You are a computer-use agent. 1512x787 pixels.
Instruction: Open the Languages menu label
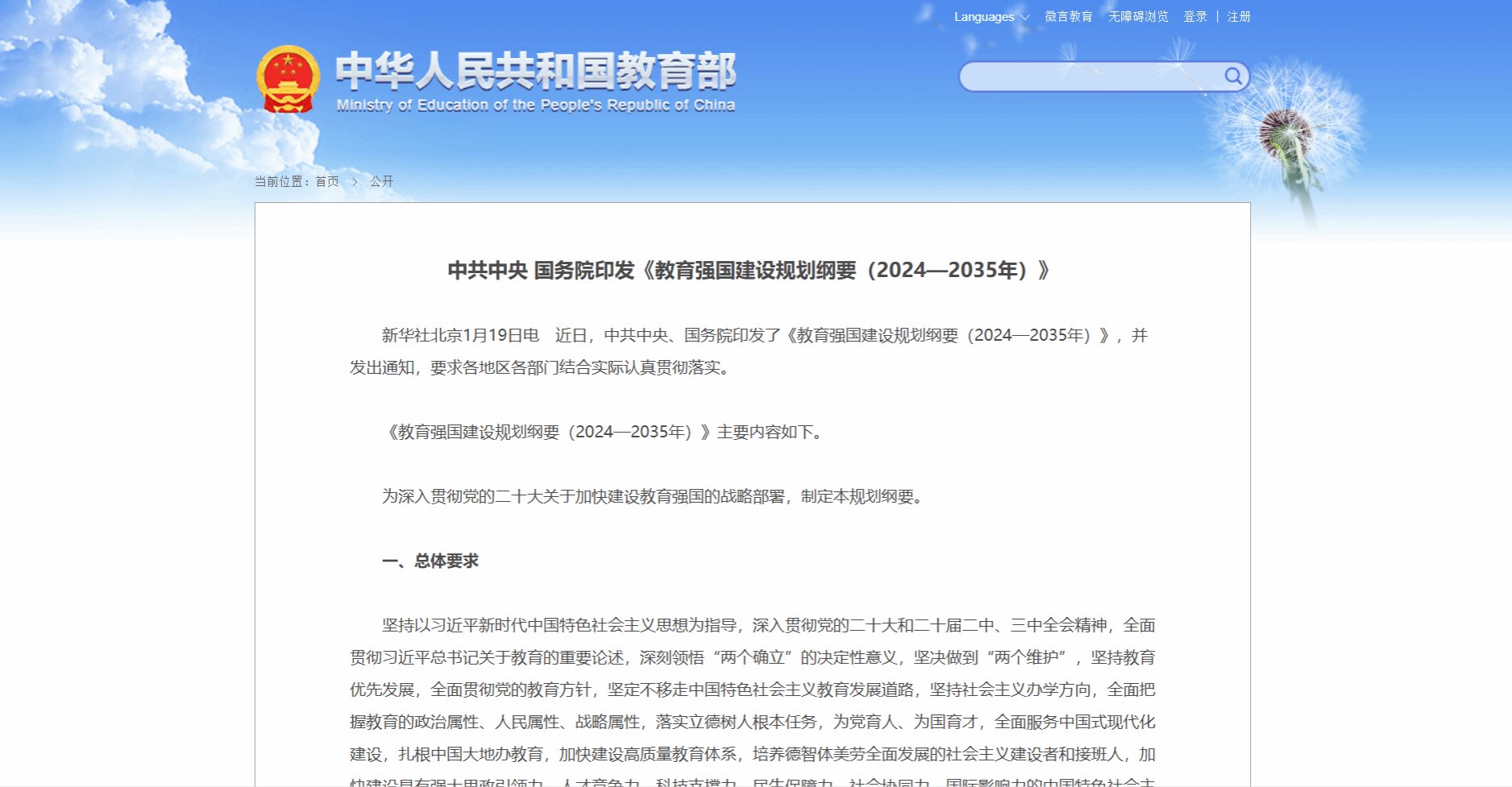point(984,17)
